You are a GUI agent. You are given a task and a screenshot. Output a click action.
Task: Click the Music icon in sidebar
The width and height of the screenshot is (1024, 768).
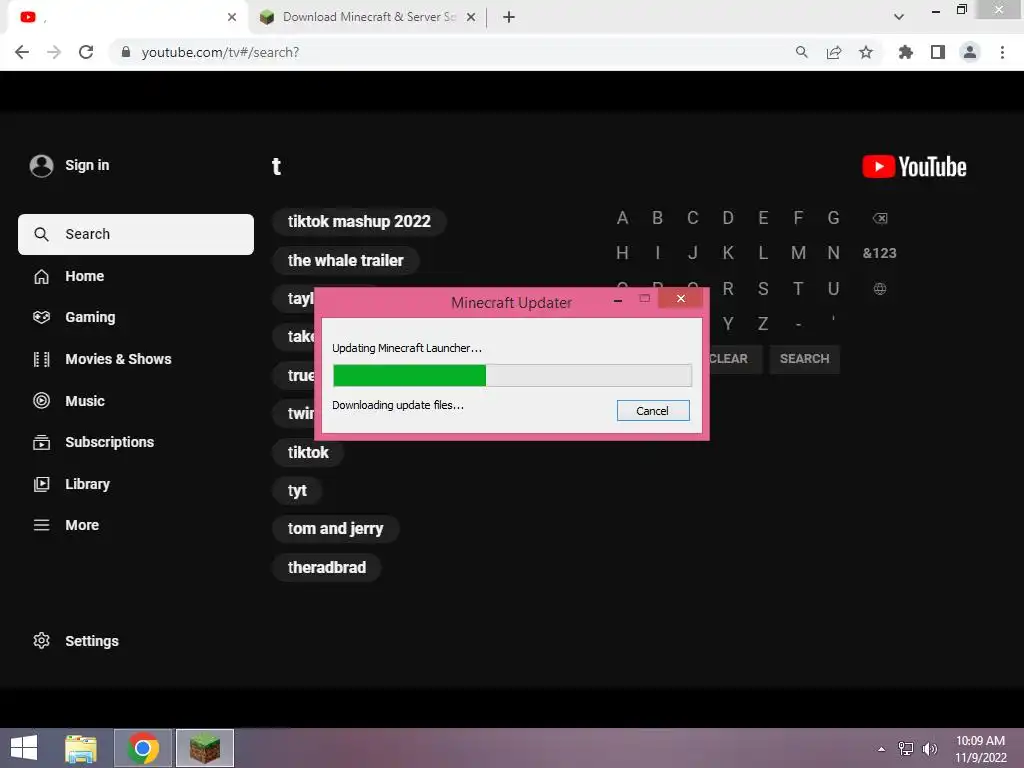tap(41, 401)
